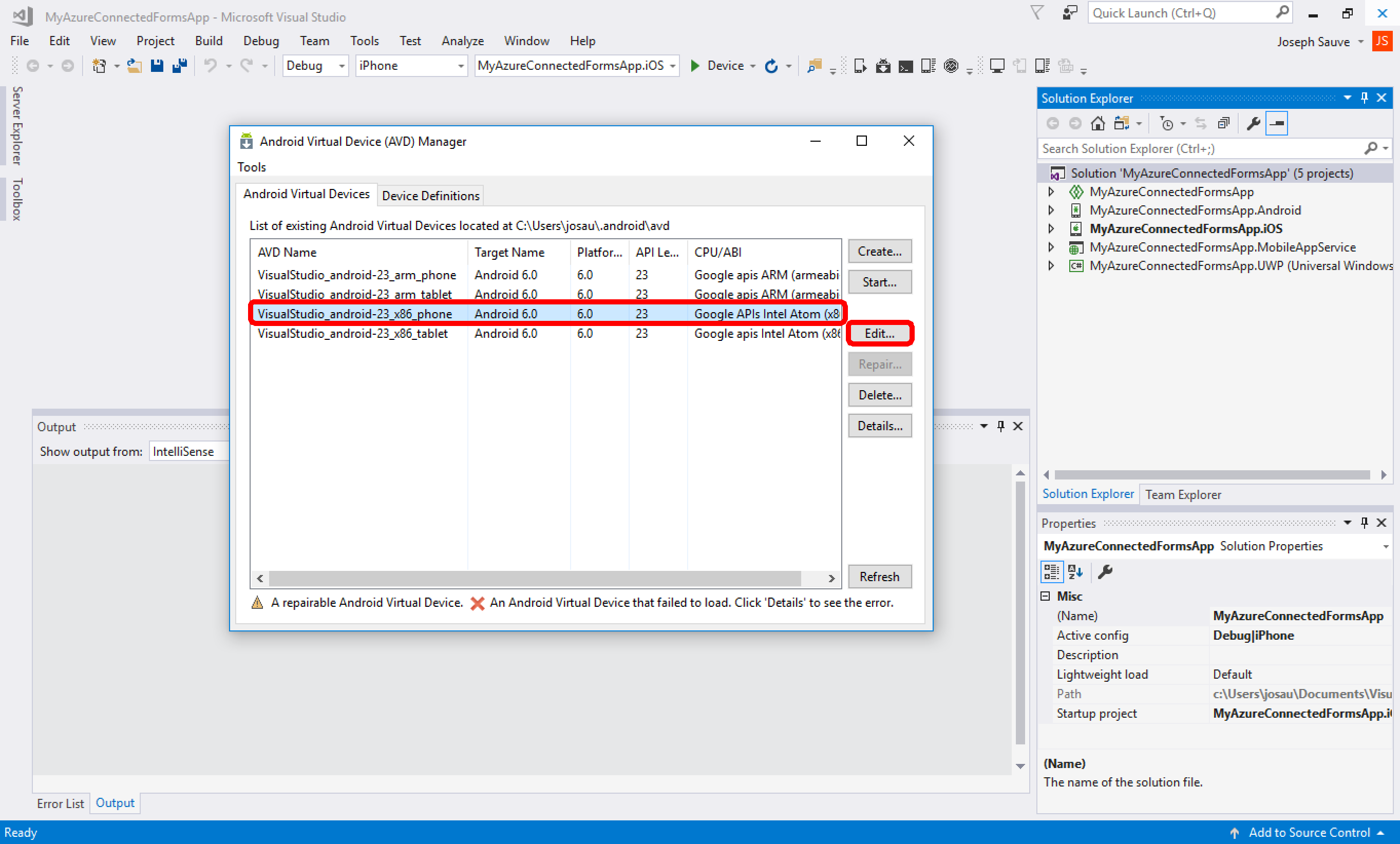Switch to the Error List tab
Screen dimensions: 1400x844
(x=60, y=803)
